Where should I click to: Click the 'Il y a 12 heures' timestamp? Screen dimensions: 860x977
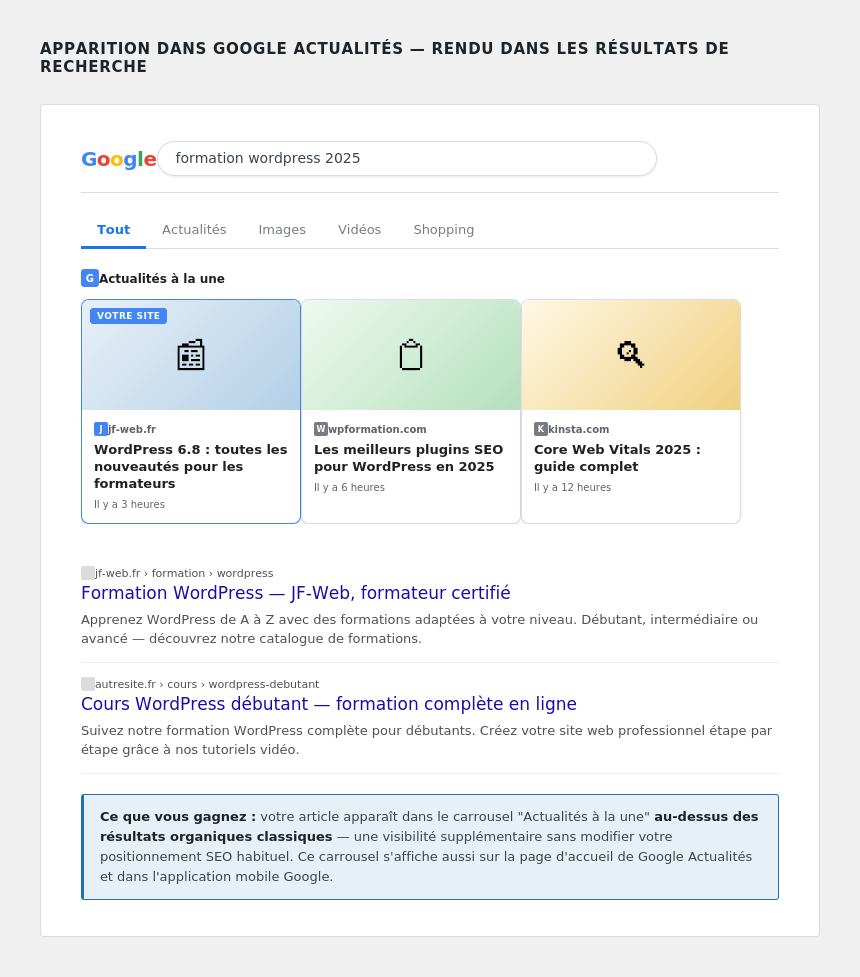coord(573,487)
